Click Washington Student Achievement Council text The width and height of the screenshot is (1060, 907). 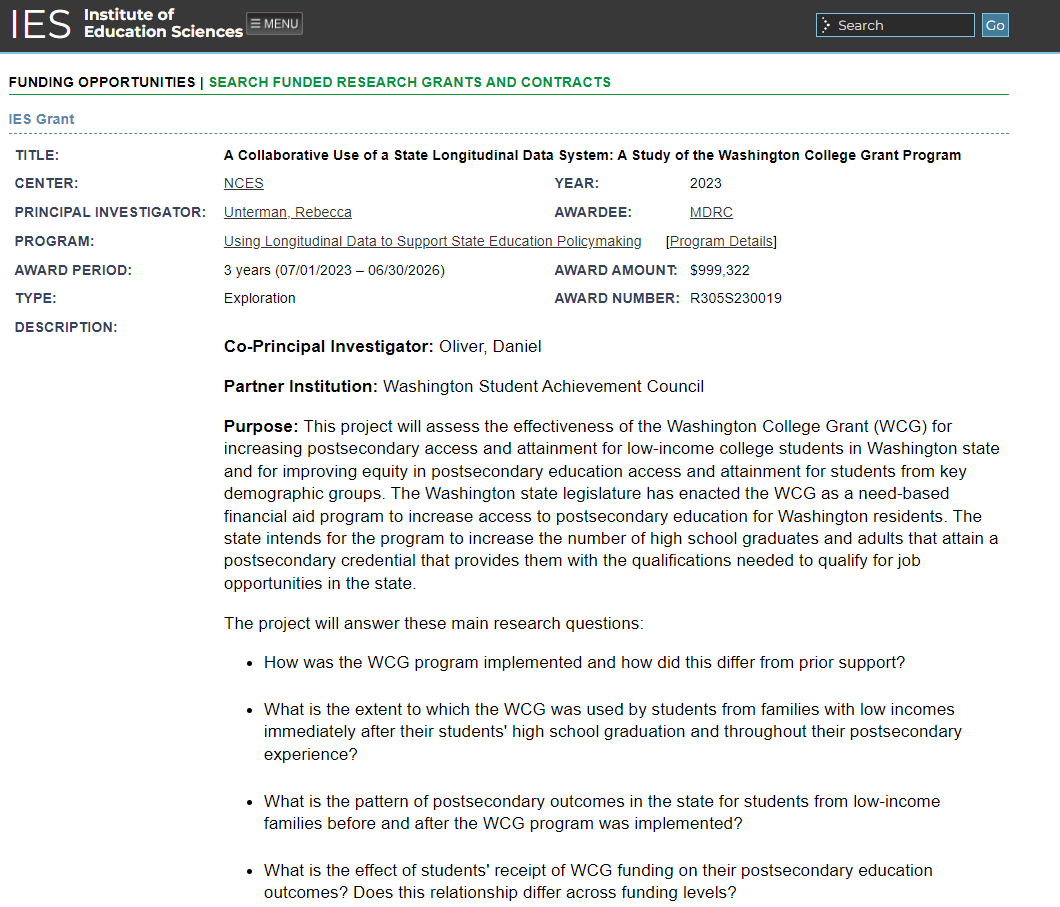544,387
